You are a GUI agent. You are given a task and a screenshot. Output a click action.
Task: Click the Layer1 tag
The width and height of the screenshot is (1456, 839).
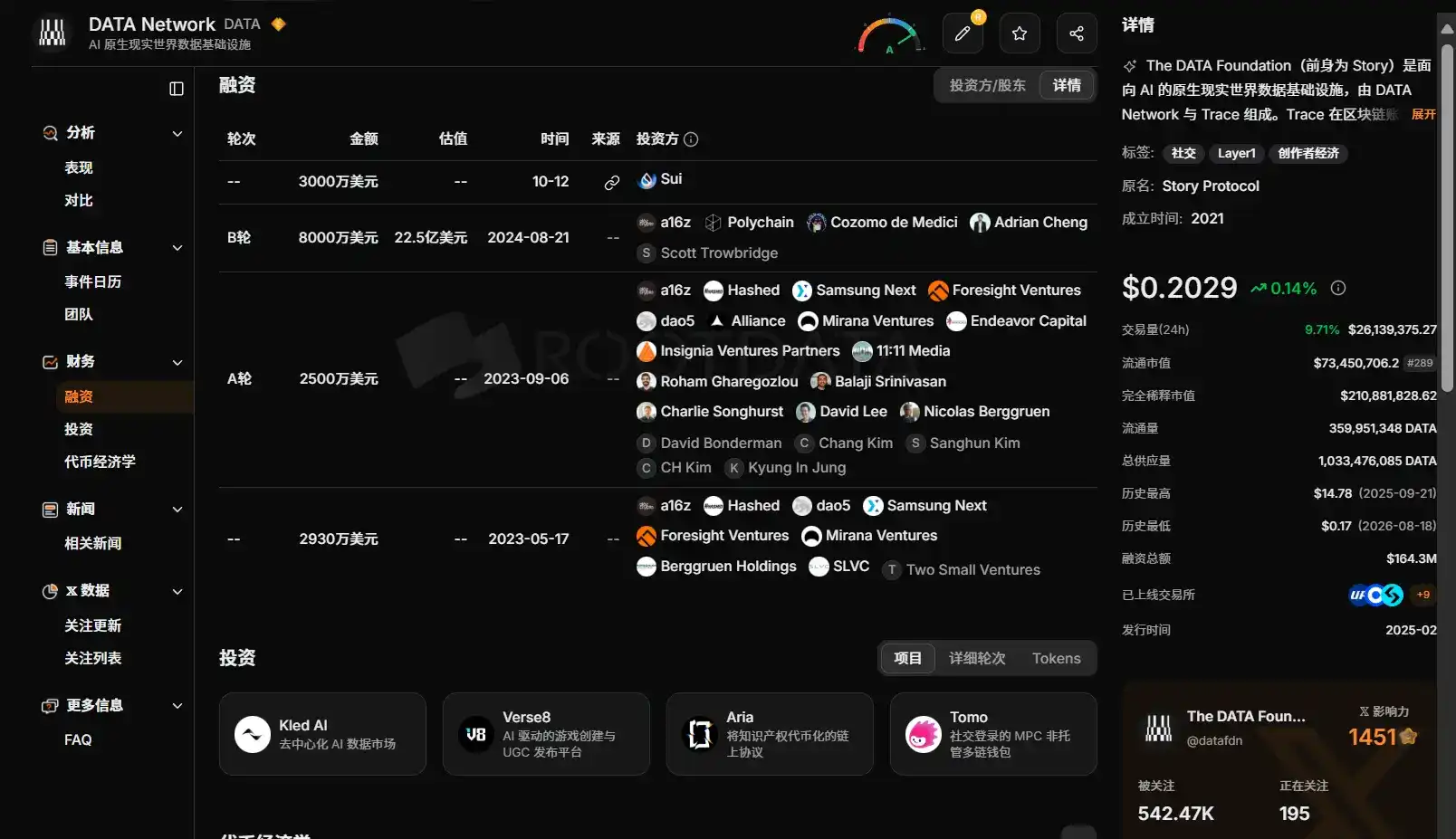point(1236,153)
